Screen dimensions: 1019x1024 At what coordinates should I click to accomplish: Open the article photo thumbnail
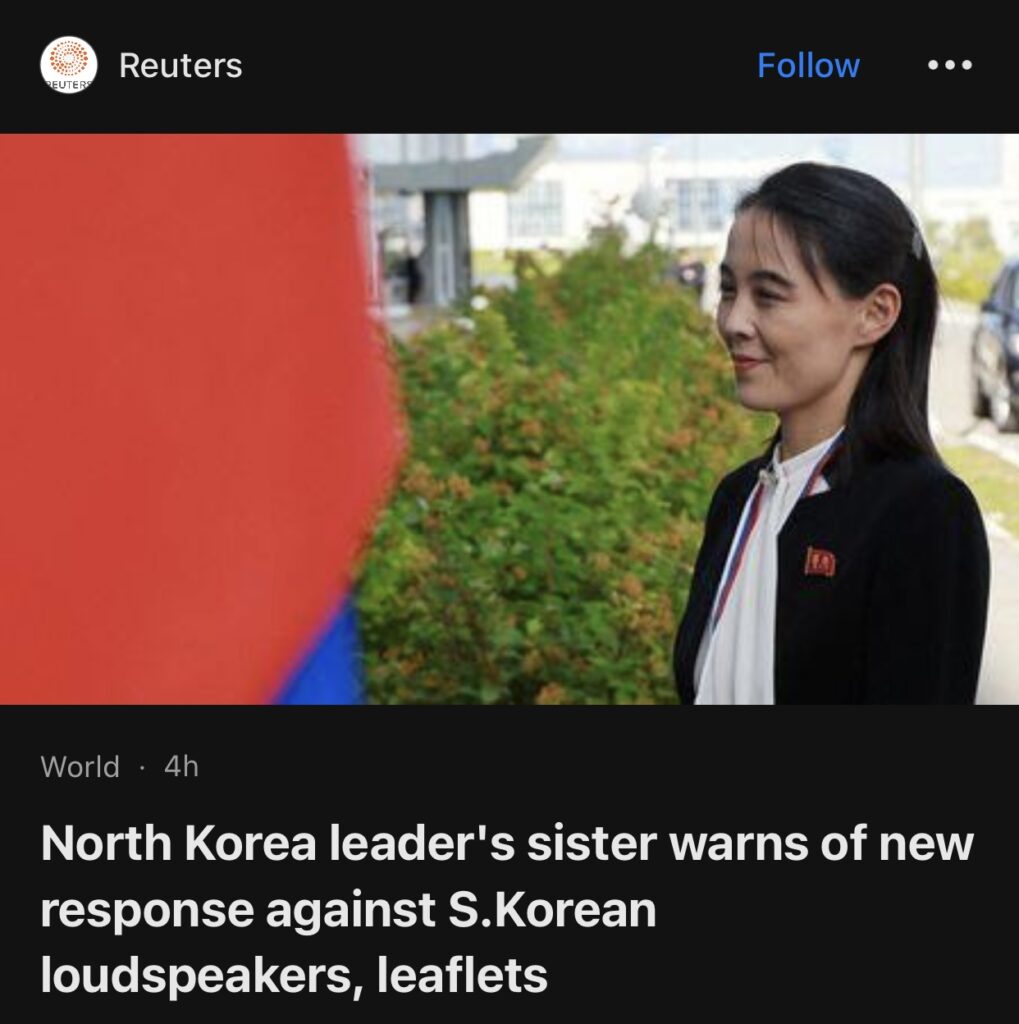(x=510, y=419)
